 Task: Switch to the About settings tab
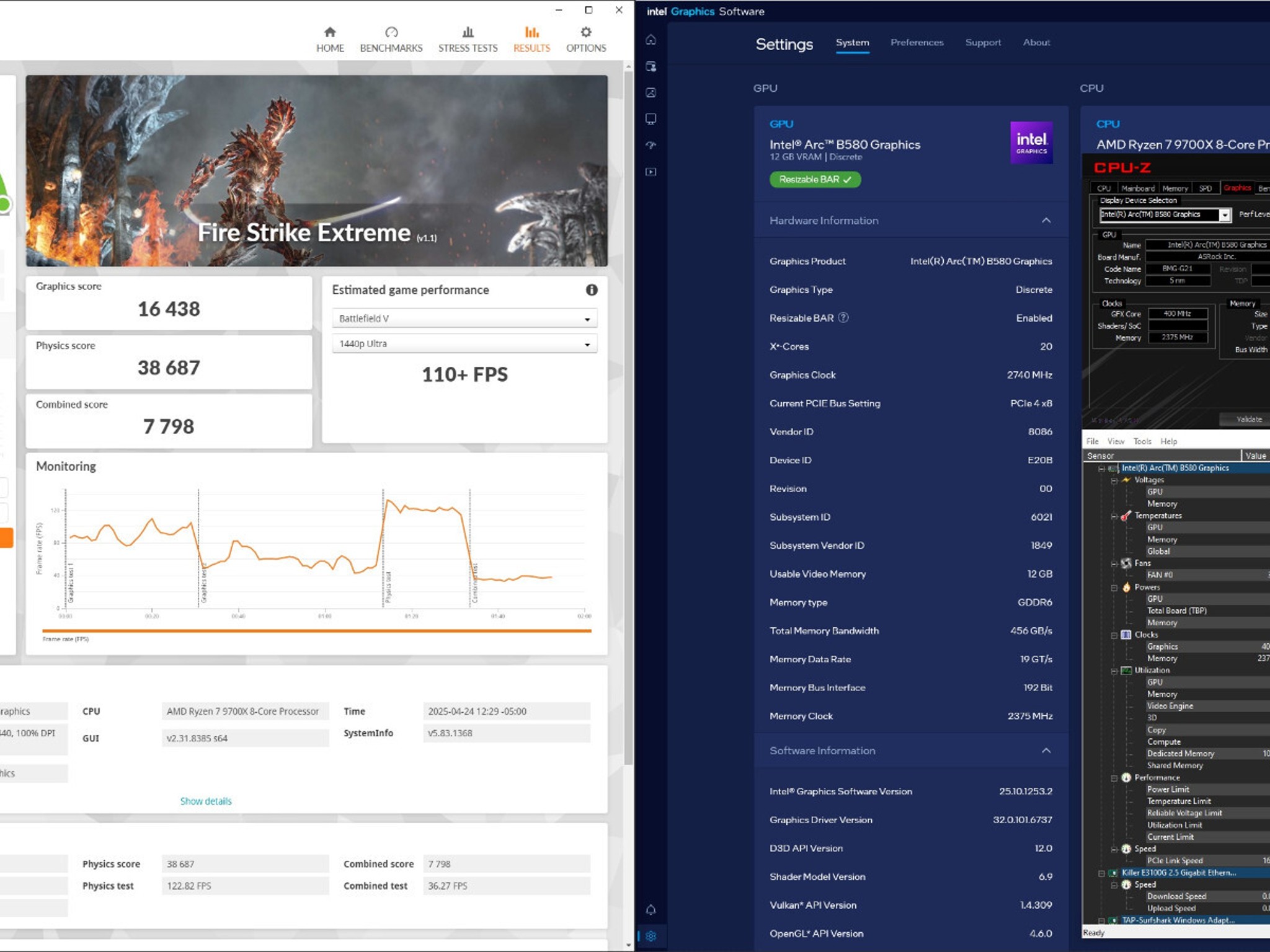(1036, 42)
